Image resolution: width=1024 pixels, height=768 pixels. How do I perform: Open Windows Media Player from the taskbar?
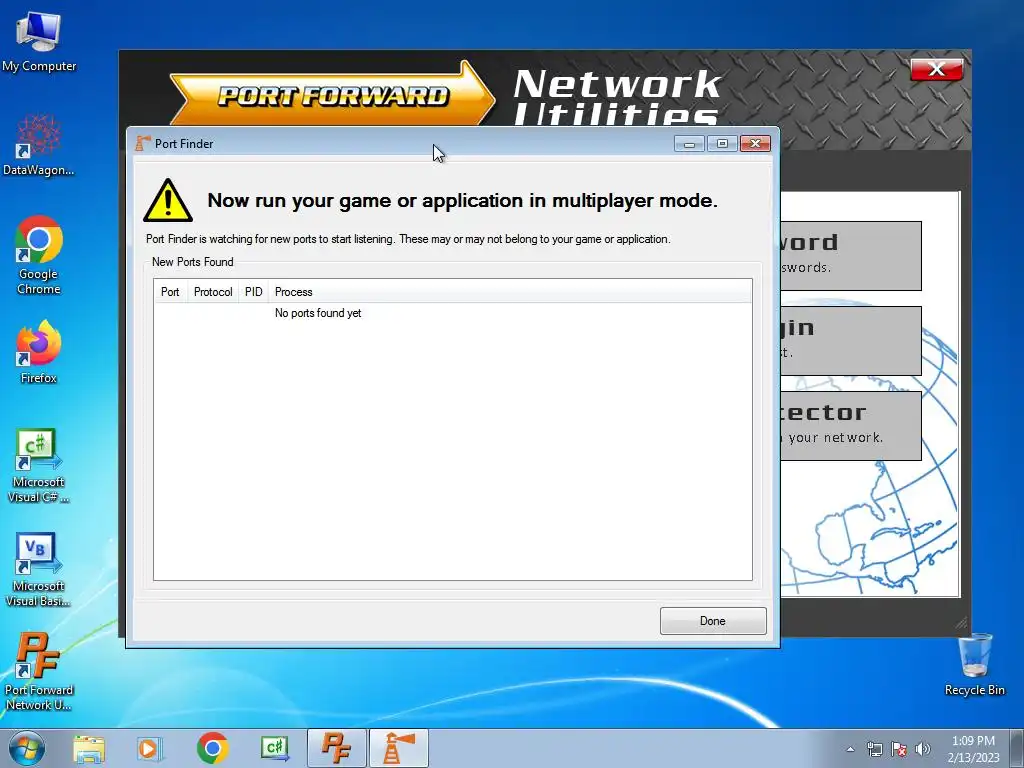(150, 748)
